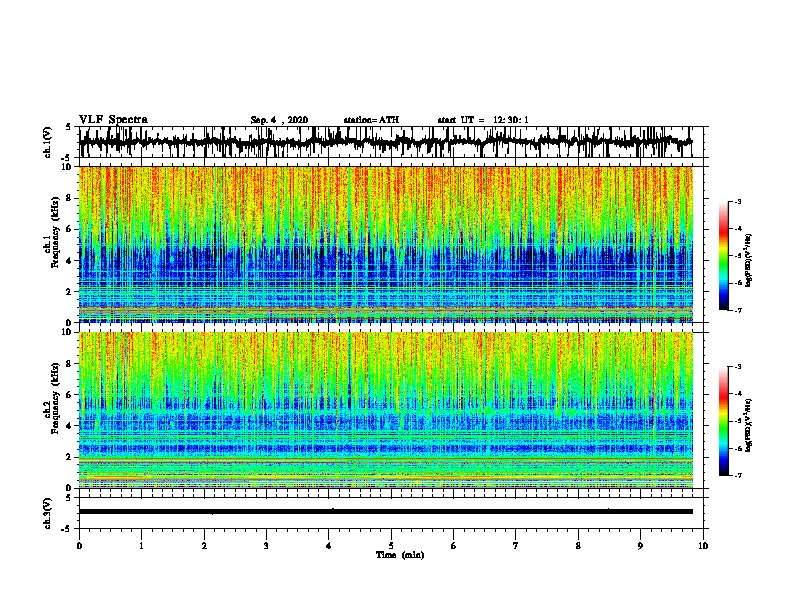Click the "-3" label on ch.1 colorbar
This screenshot has width=792, height=612.
click(x=738, y=202)
